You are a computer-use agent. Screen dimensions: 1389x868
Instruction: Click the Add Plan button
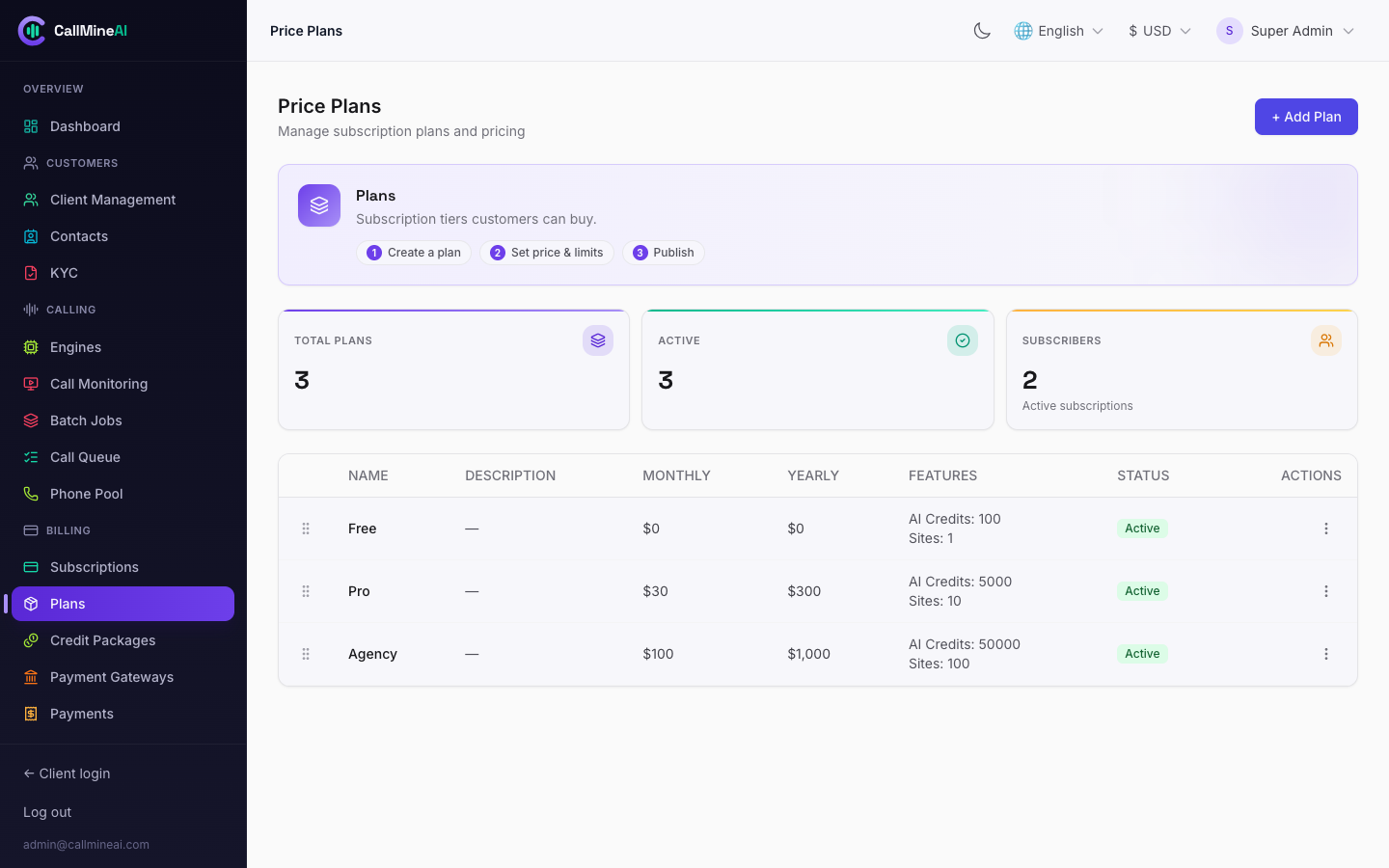point(1306,117)
